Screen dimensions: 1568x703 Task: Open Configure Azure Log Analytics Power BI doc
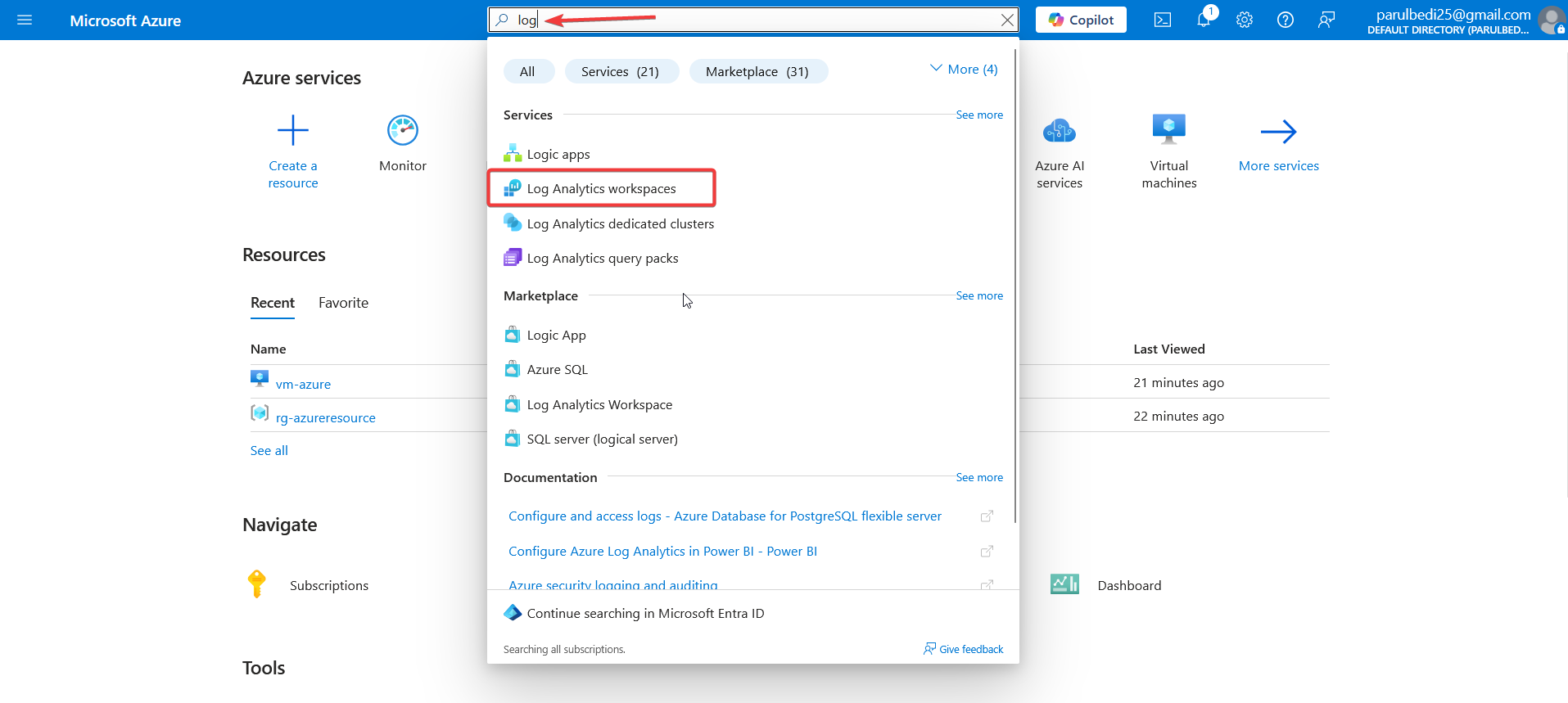pos(662,551)
